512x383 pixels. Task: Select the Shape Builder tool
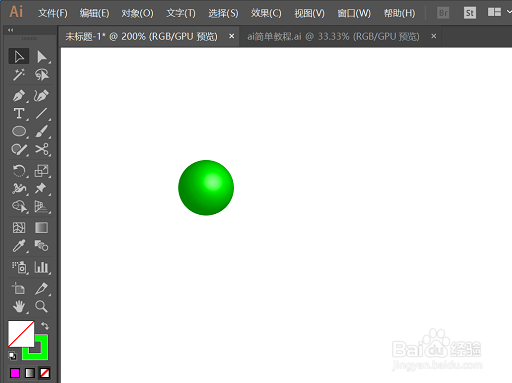tap(19, 207)
